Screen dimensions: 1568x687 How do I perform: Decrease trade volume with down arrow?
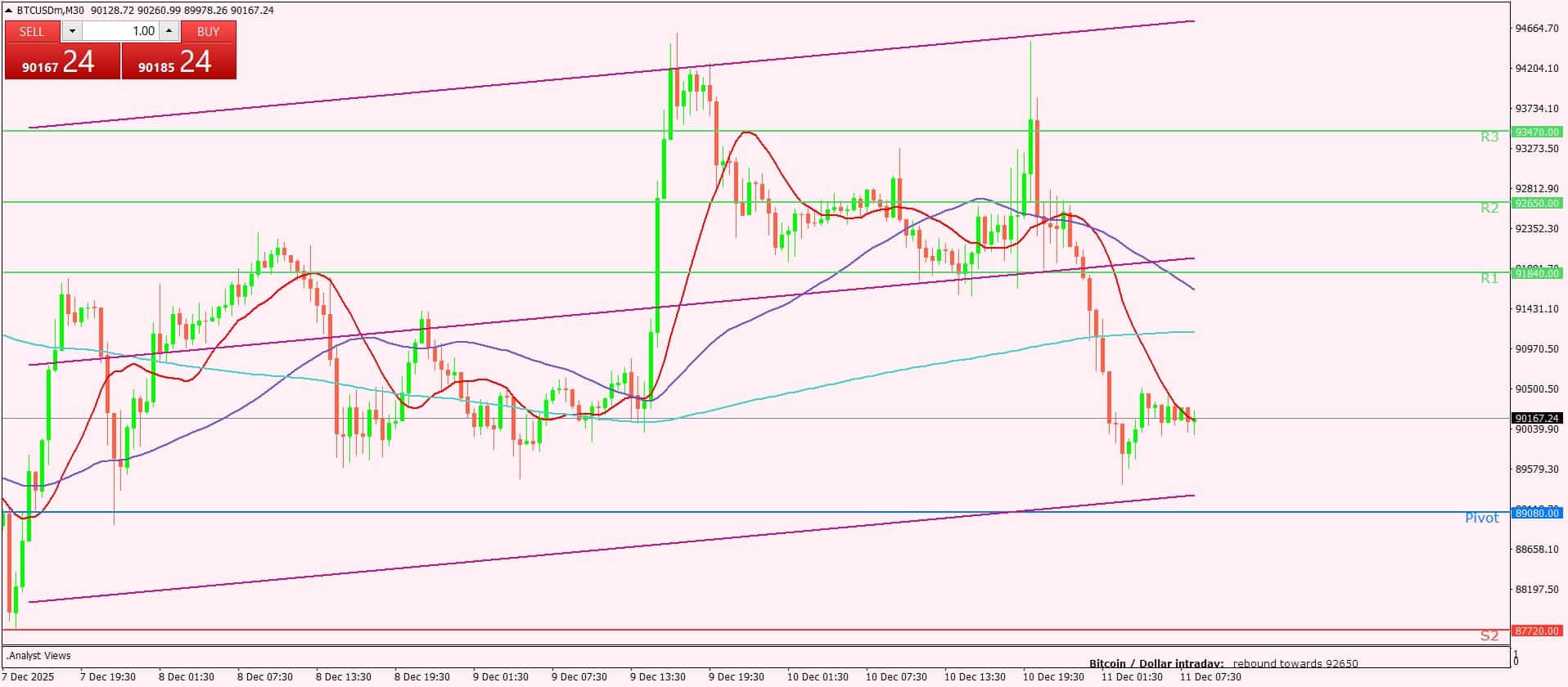[72, 31]
